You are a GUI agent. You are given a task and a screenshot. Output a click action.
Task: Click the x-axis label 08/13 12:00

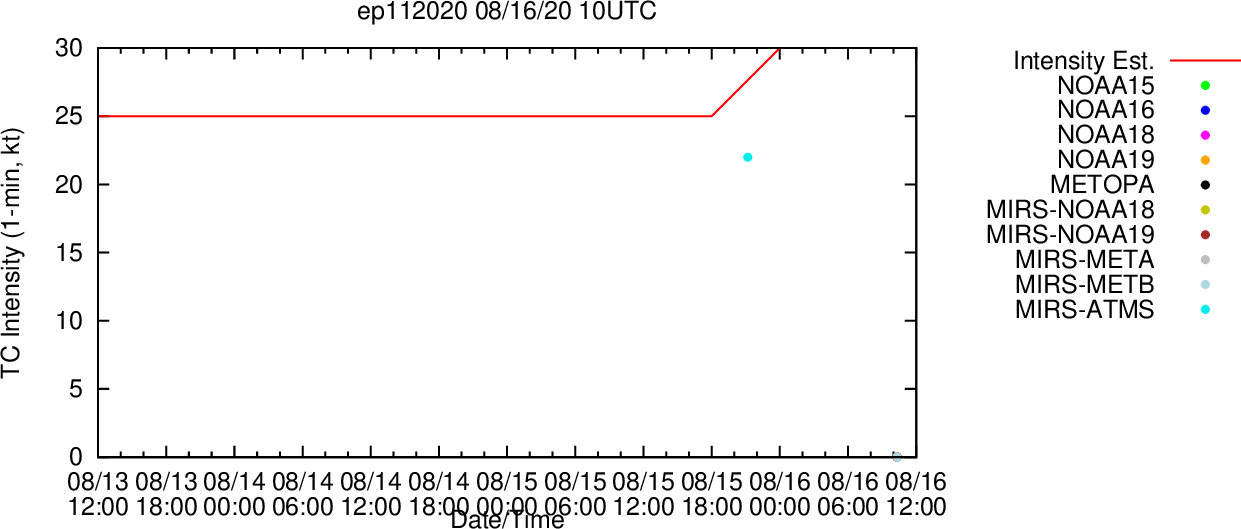(98, 494)
